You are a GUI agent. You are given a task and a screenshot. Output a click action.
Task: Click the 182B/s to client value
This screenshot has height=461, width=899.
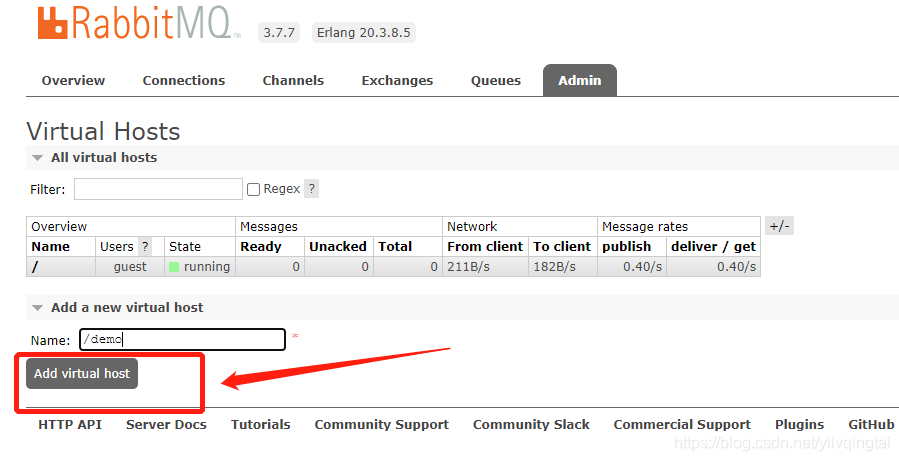pos(554,267)
